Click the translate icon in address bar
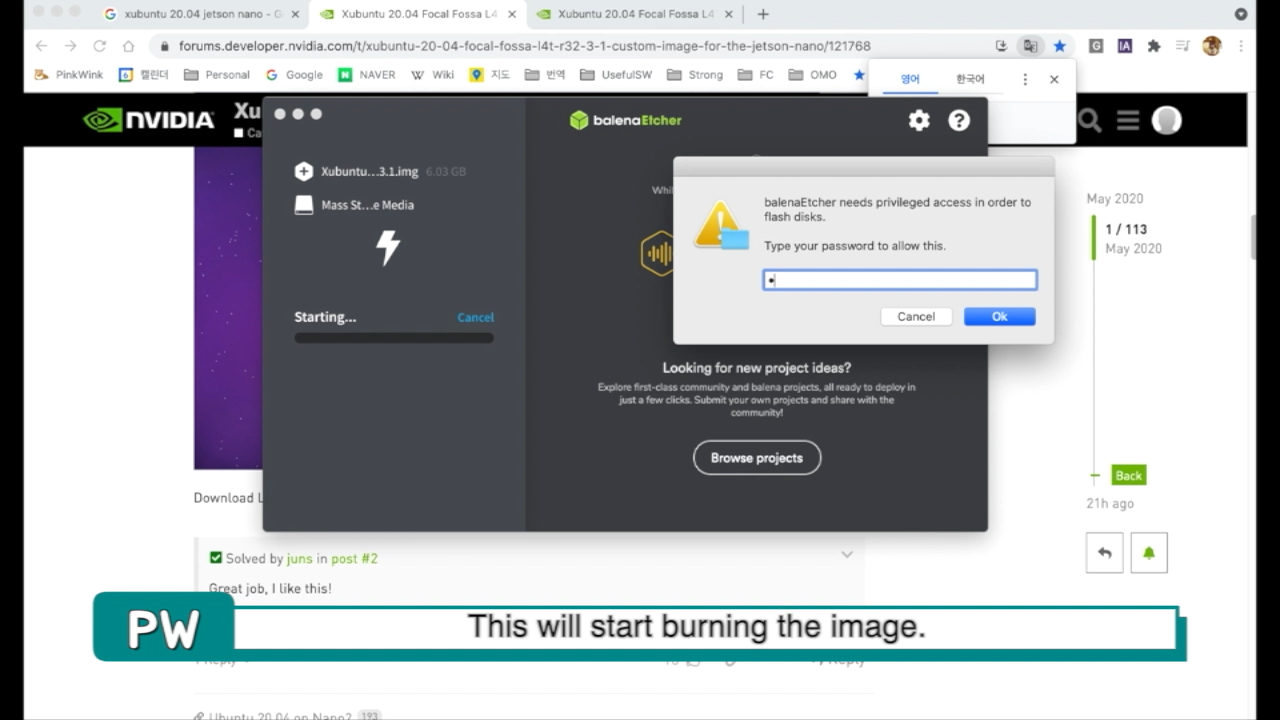Screen dimensions: 1280x720 click(x=1029, y=46)
